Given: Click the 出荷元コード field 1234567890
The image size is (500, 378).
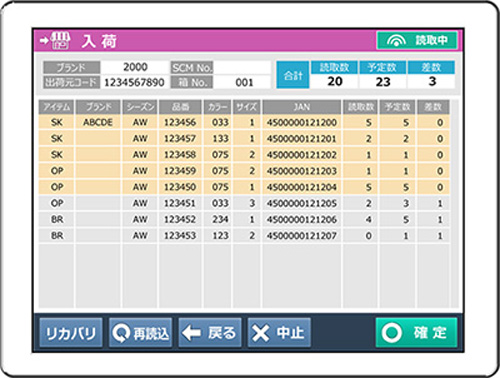Looking at the screenshot, I should [135, 82].
